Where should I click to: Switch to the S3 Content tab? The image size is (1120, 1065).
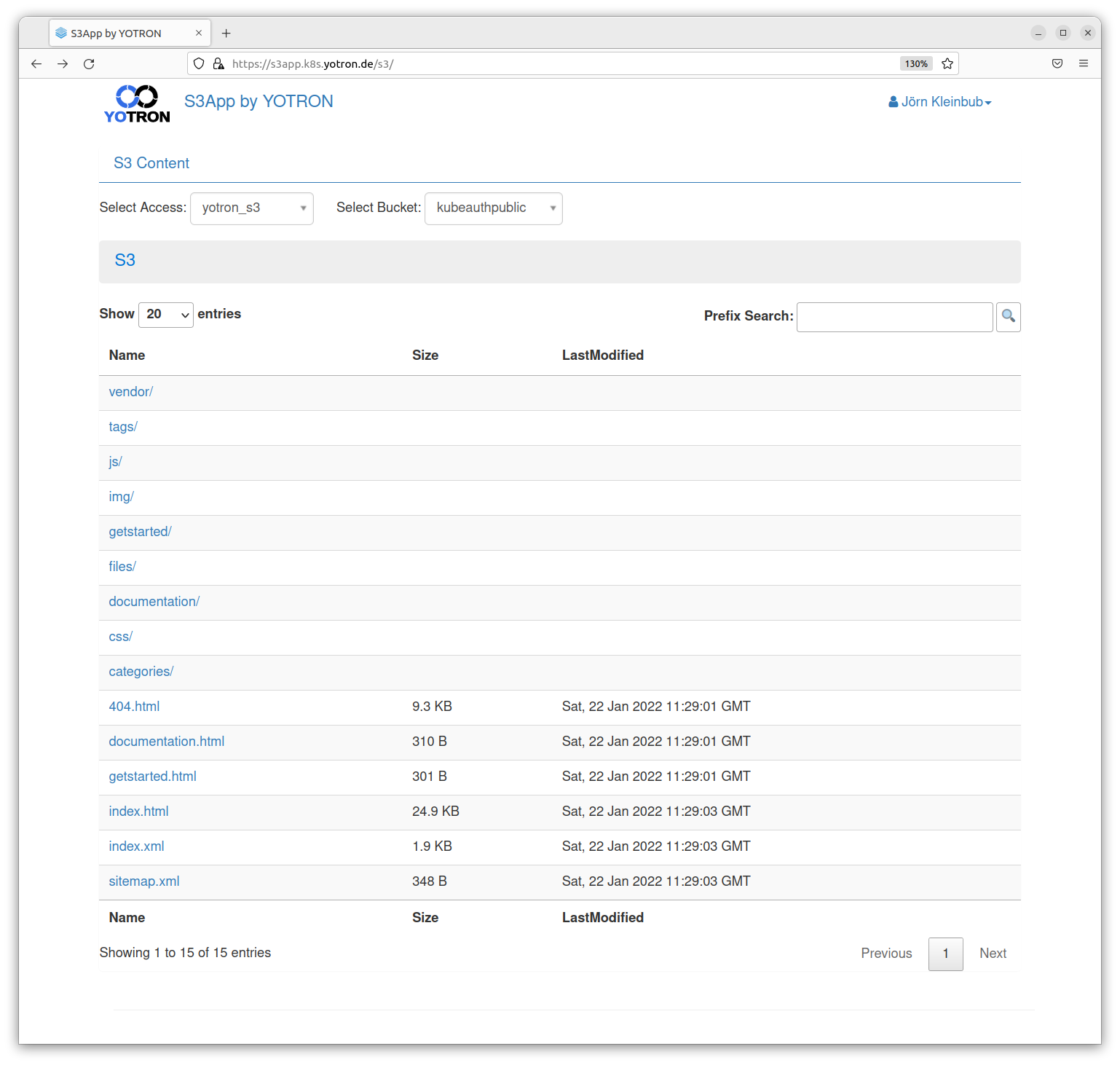pyautogui.click(x=151, y=163)
